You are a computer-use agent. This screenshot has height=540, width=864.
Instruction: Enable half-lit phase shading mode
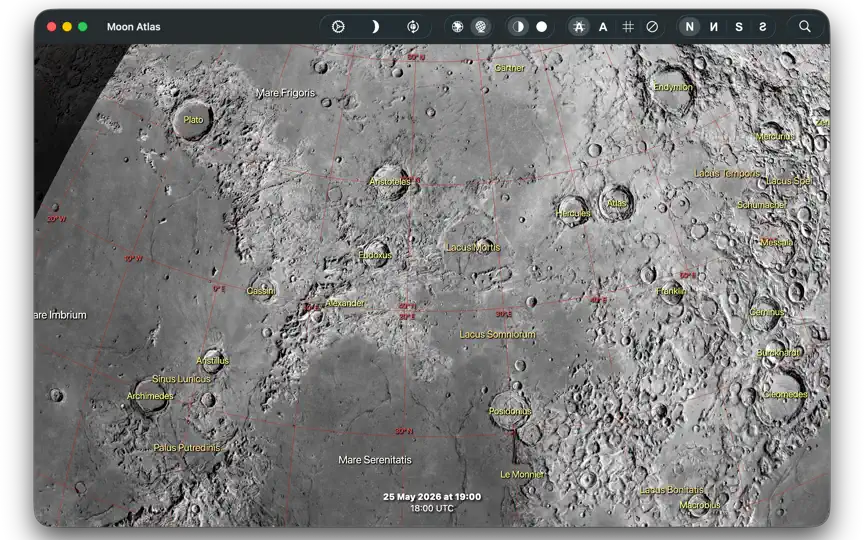coord(519,26)
